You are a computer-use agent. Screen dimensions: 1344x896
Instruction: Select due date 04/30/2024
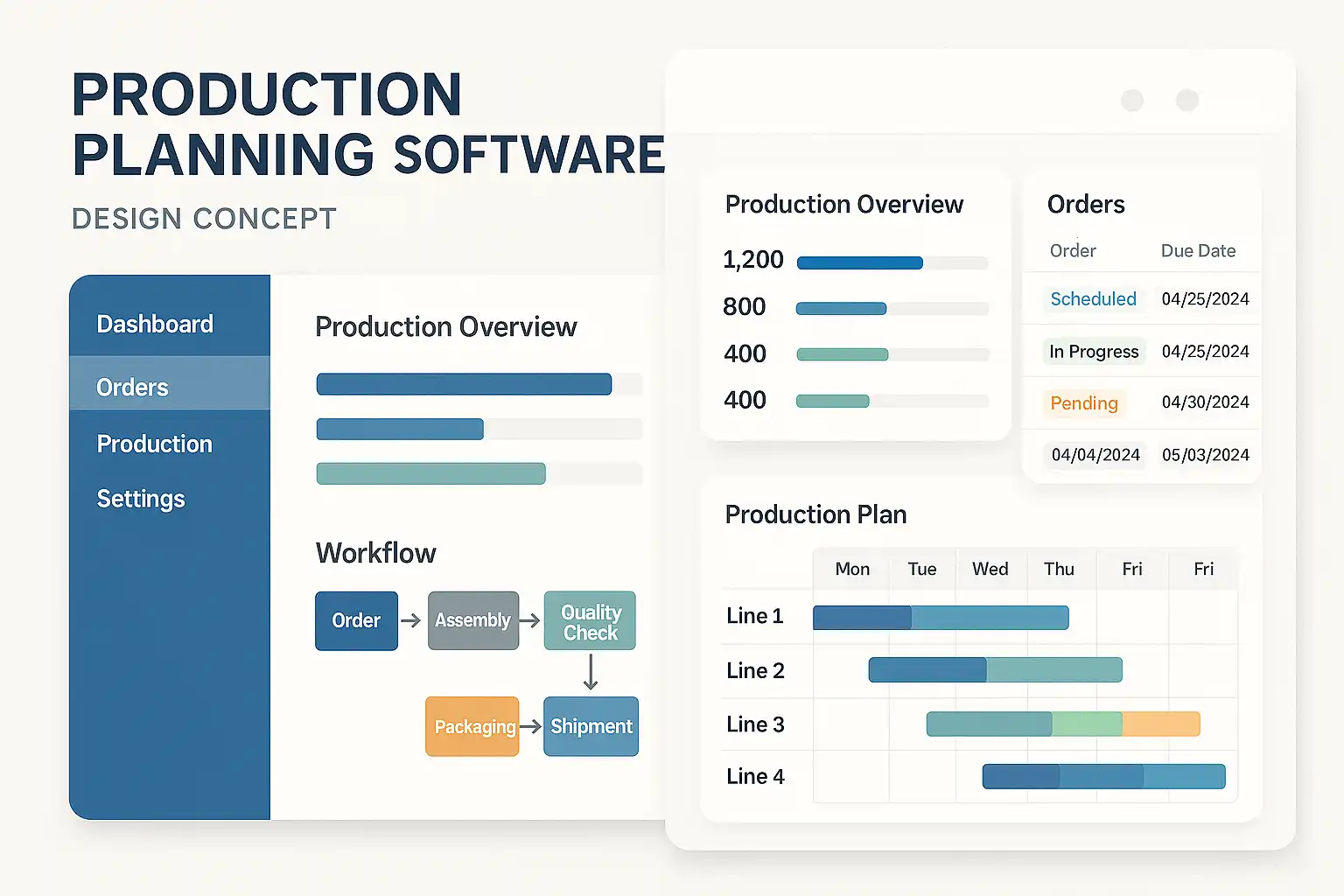click(x=1205, y=402)
